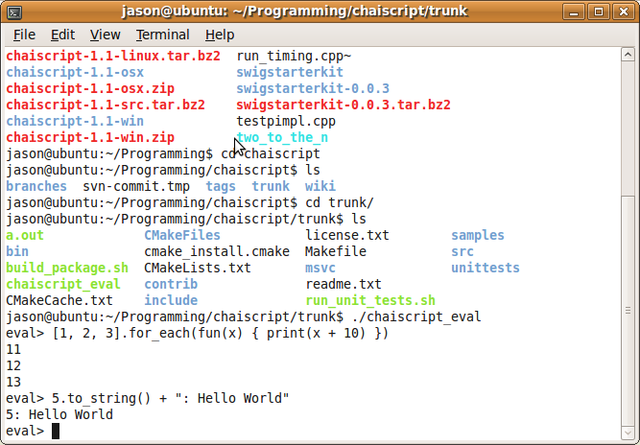Viewport: 640px width, 445px height.
Task: Click the '5: Hello World' output line
Action: 59,414
